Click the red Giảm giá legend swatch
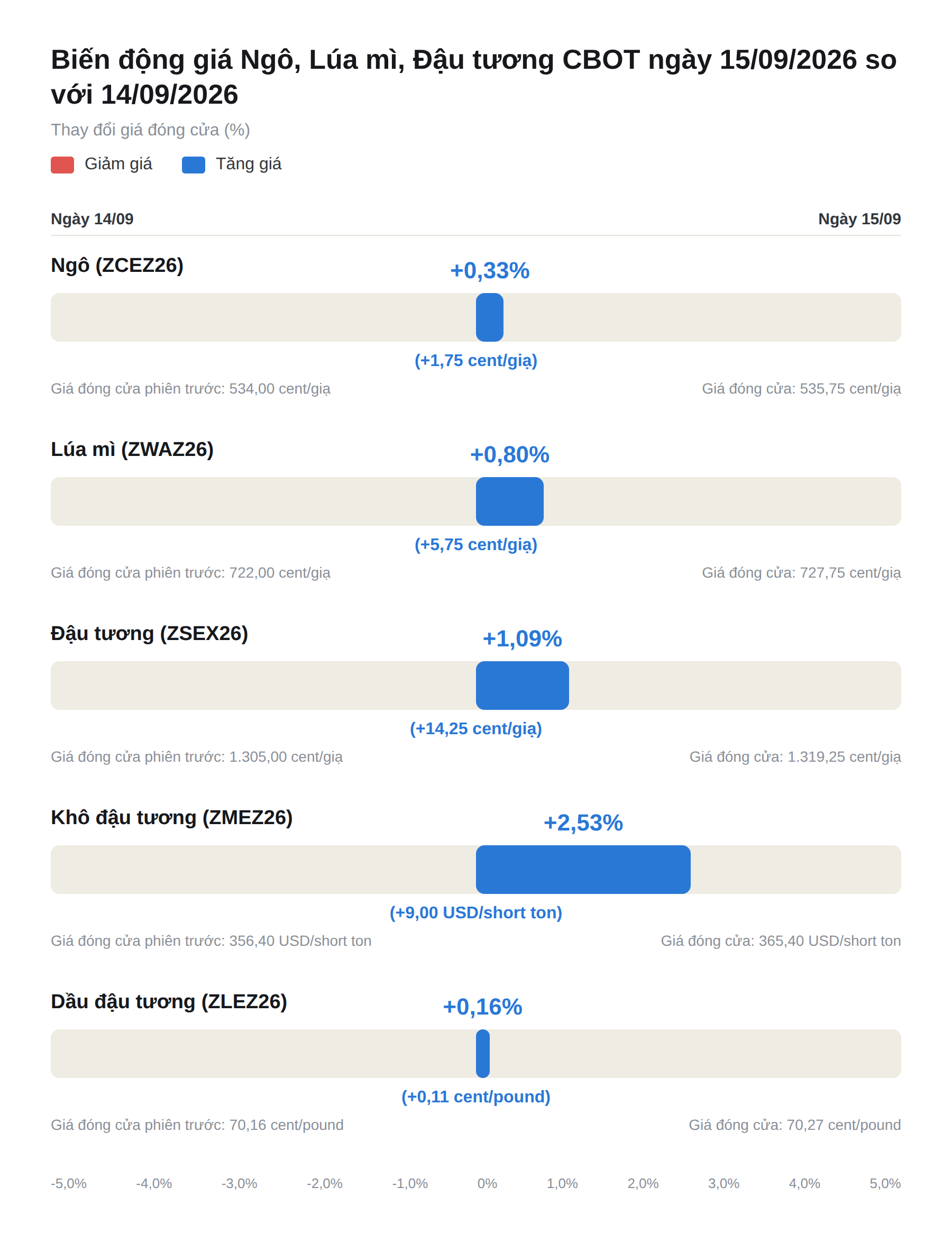The width and height of the screenshot is (952, 1242). click(62, 165)
